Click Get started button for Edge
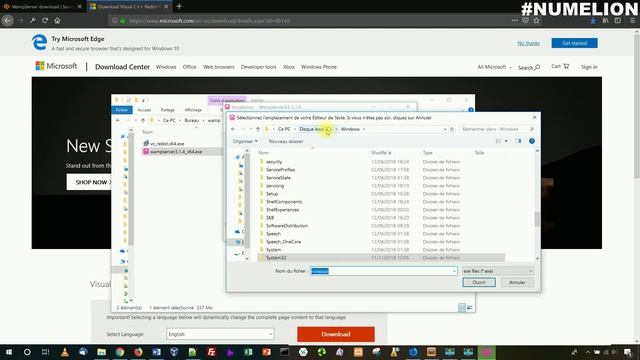The image size is (640, 360). click(574, 43)
